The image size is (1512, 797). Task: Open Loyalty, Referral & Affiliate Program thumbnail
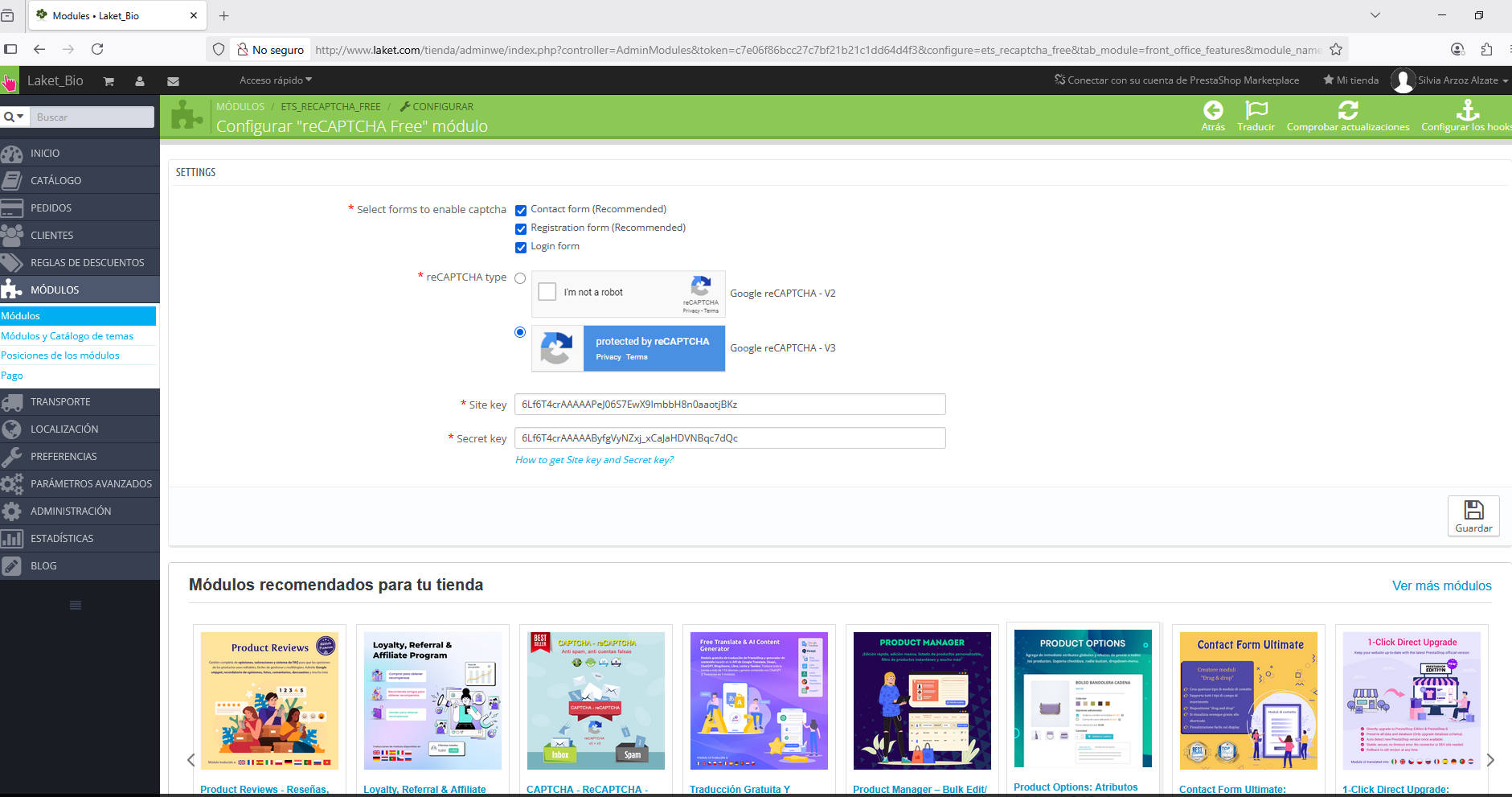point(432,700)
